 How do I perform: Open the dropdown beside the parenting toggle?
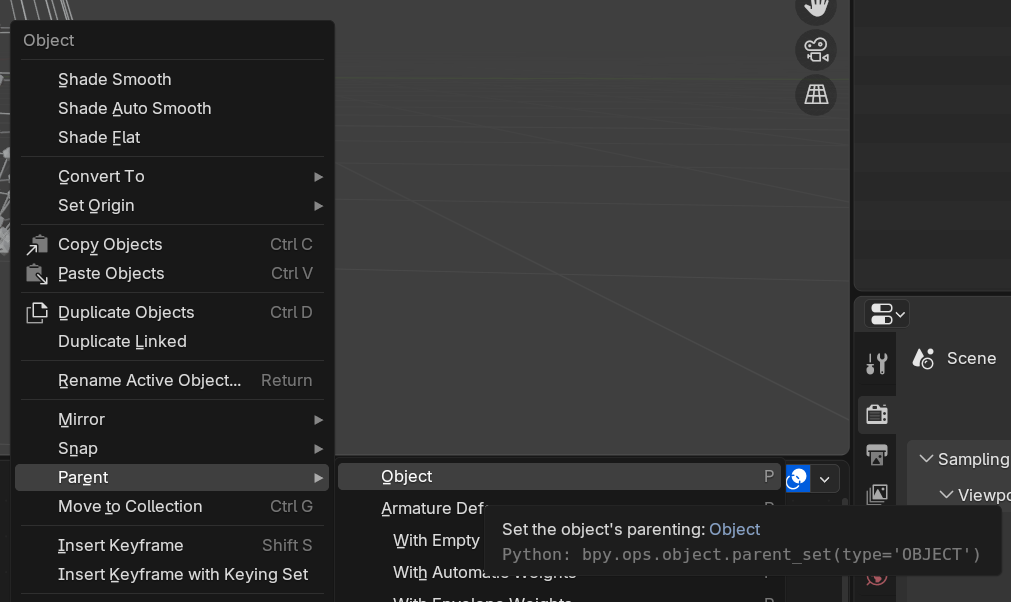(x=824, y=478)
